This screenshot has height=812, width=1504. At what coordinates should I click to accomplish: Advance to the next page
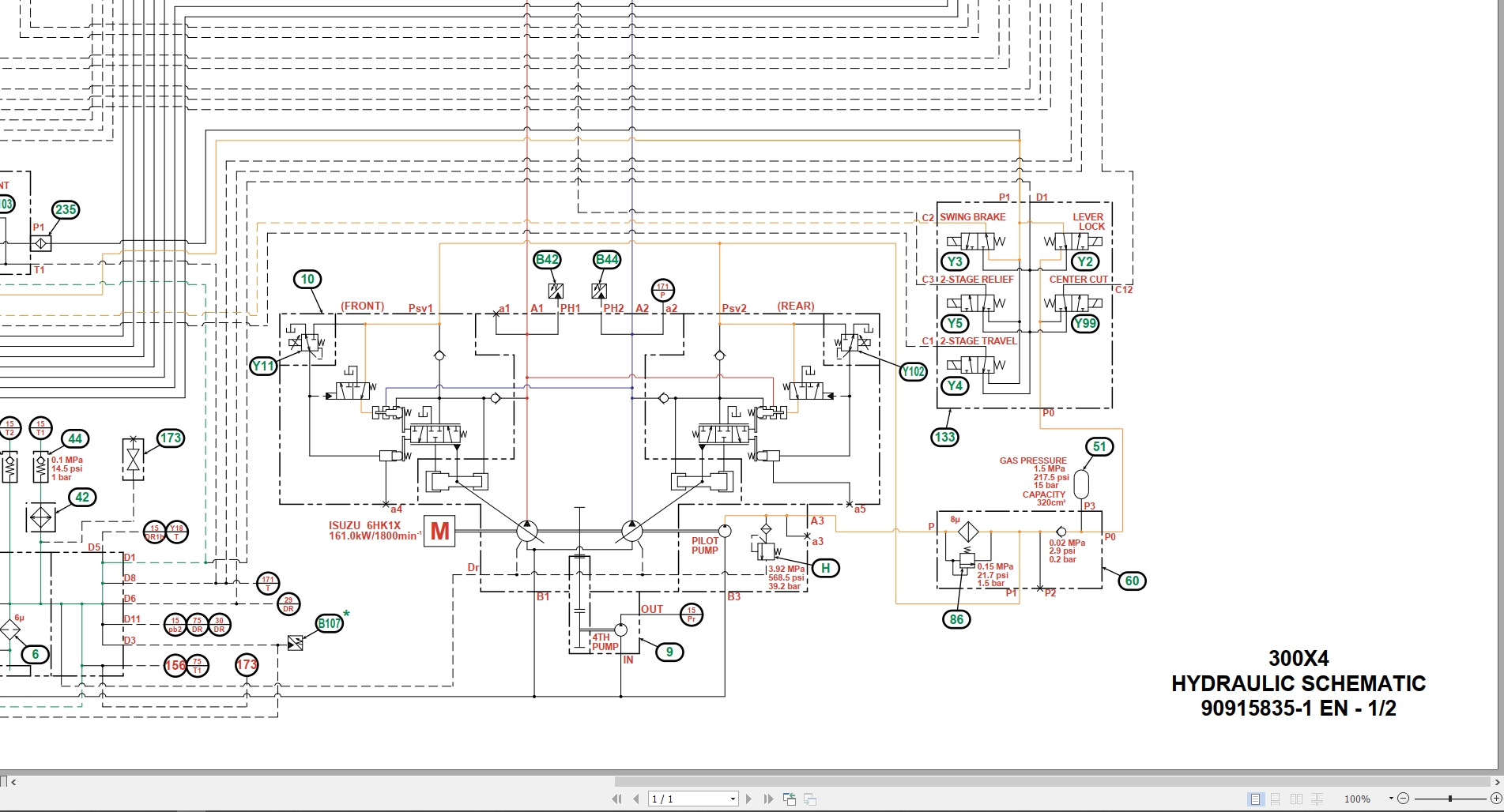(x=748, y=799)
